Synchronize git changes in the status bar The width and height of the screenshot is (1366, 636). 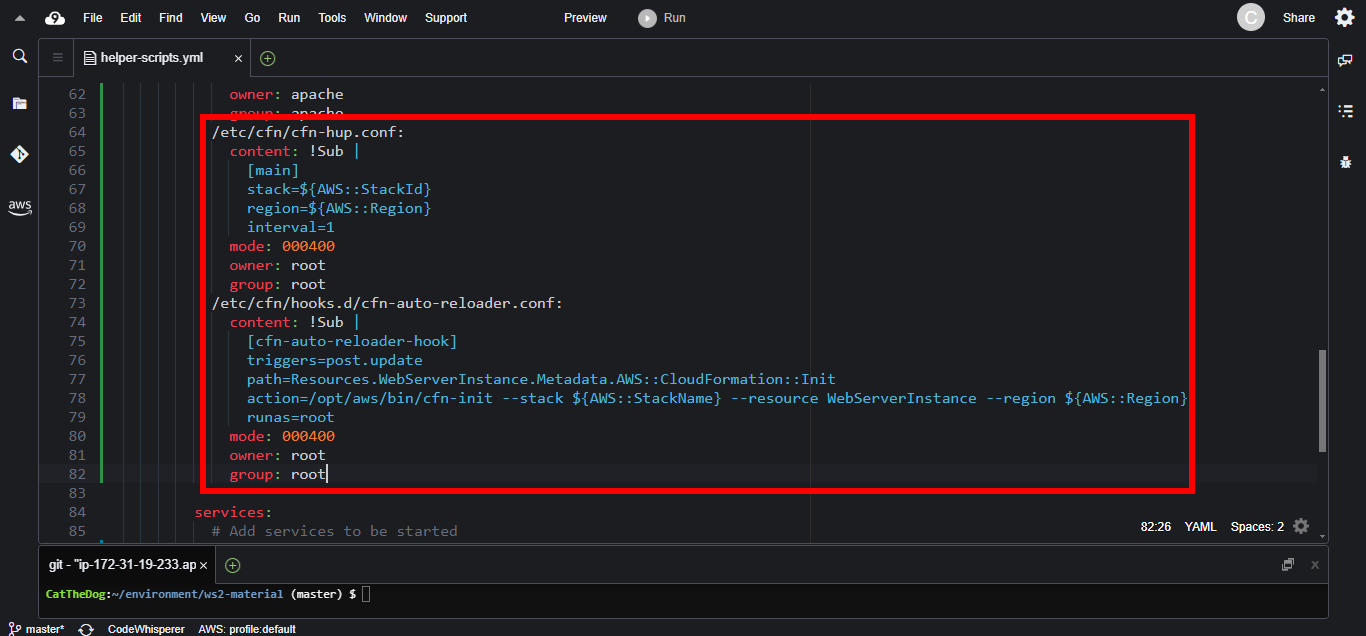coord(86,629)
